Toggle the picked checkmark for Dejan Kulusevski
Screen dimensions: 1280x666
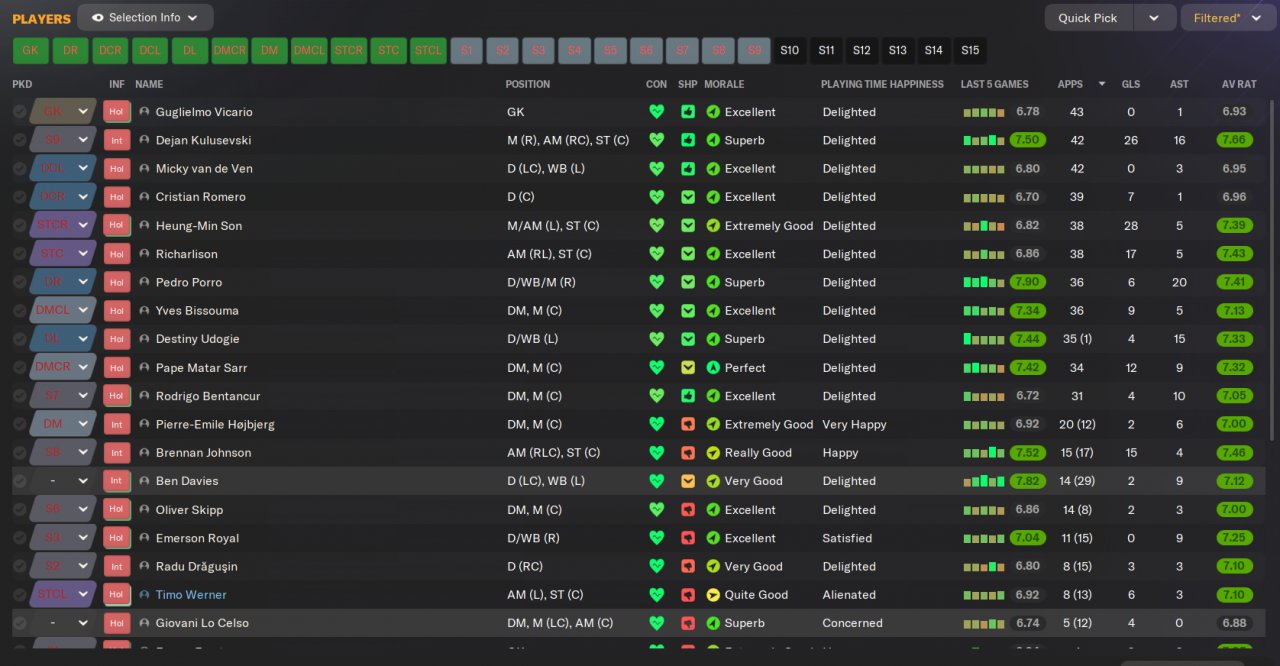point(20,140)
